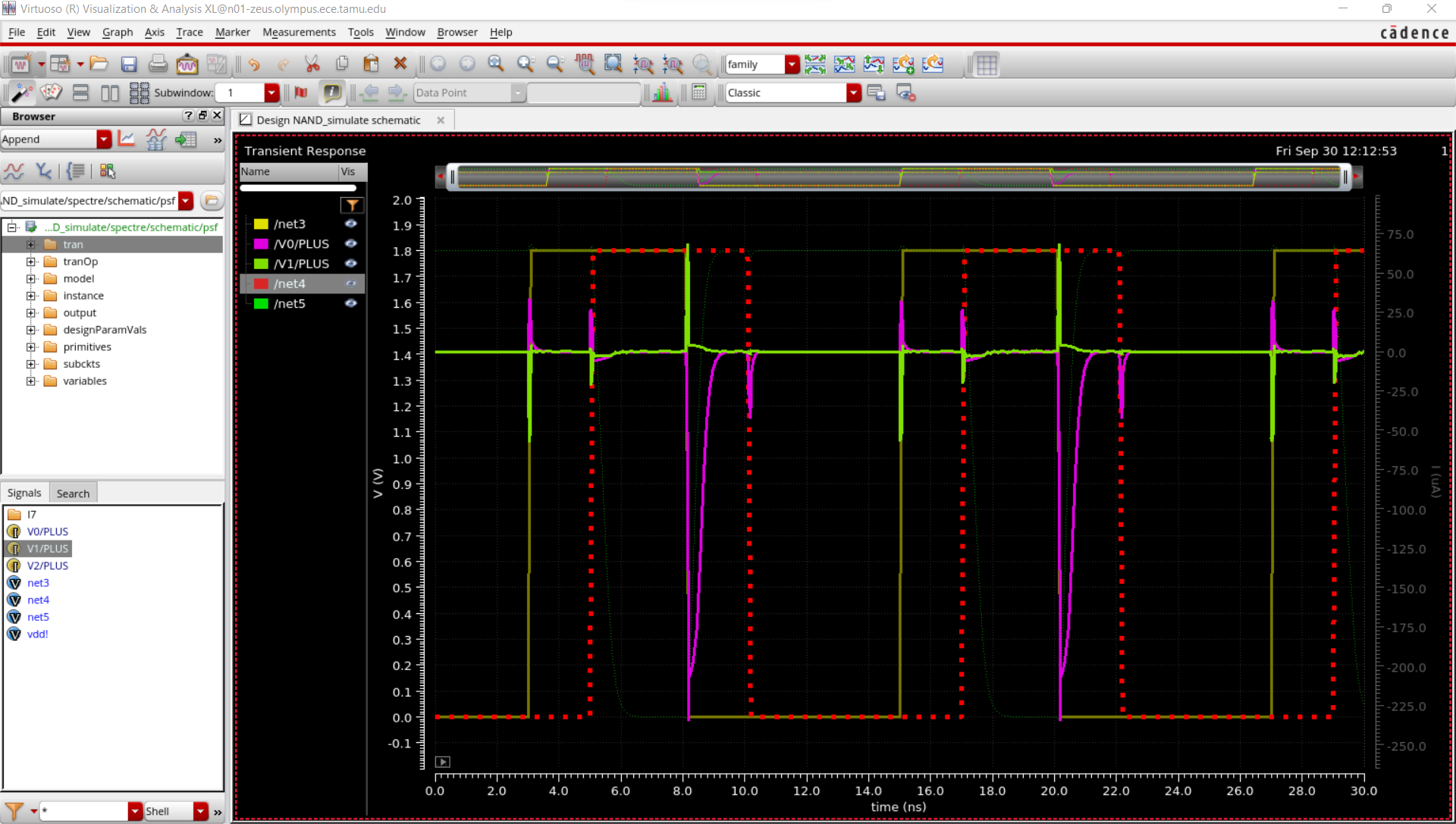1456x824 pixels.
Task: Select the net5 signal in the signals list
Action: 39,616
